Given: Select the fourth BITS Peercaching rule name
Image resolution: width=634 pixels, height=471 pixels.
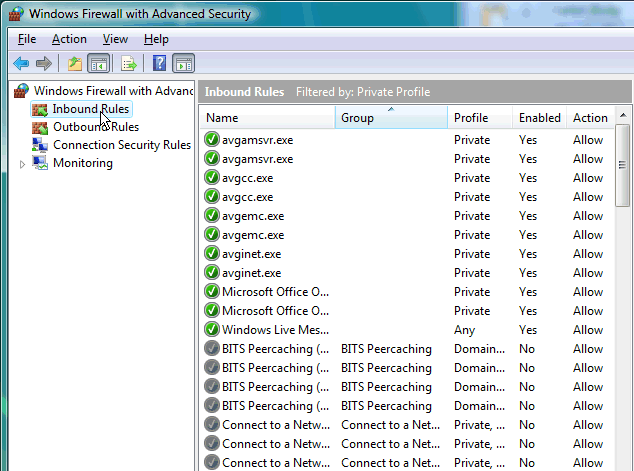Looking at the screenshot, I should [275, 406].
